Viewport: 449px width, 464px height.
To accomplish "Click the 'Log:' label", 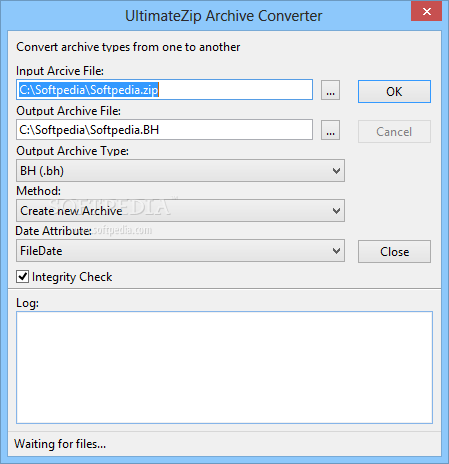I will tap(27, 303).
